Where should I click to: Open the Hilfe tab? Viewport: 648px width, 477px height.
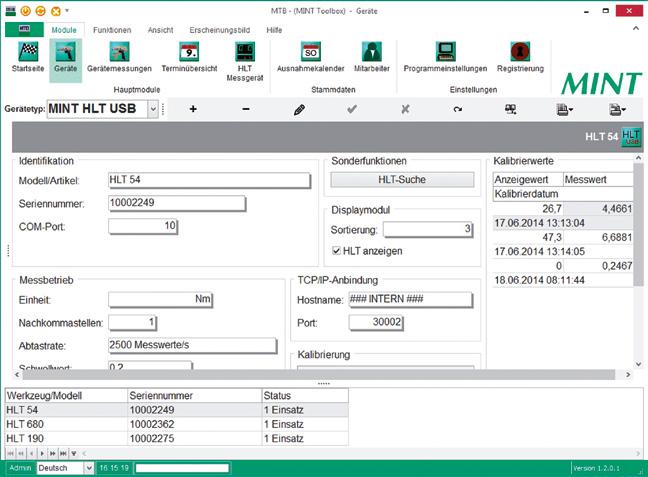(274, 30)
